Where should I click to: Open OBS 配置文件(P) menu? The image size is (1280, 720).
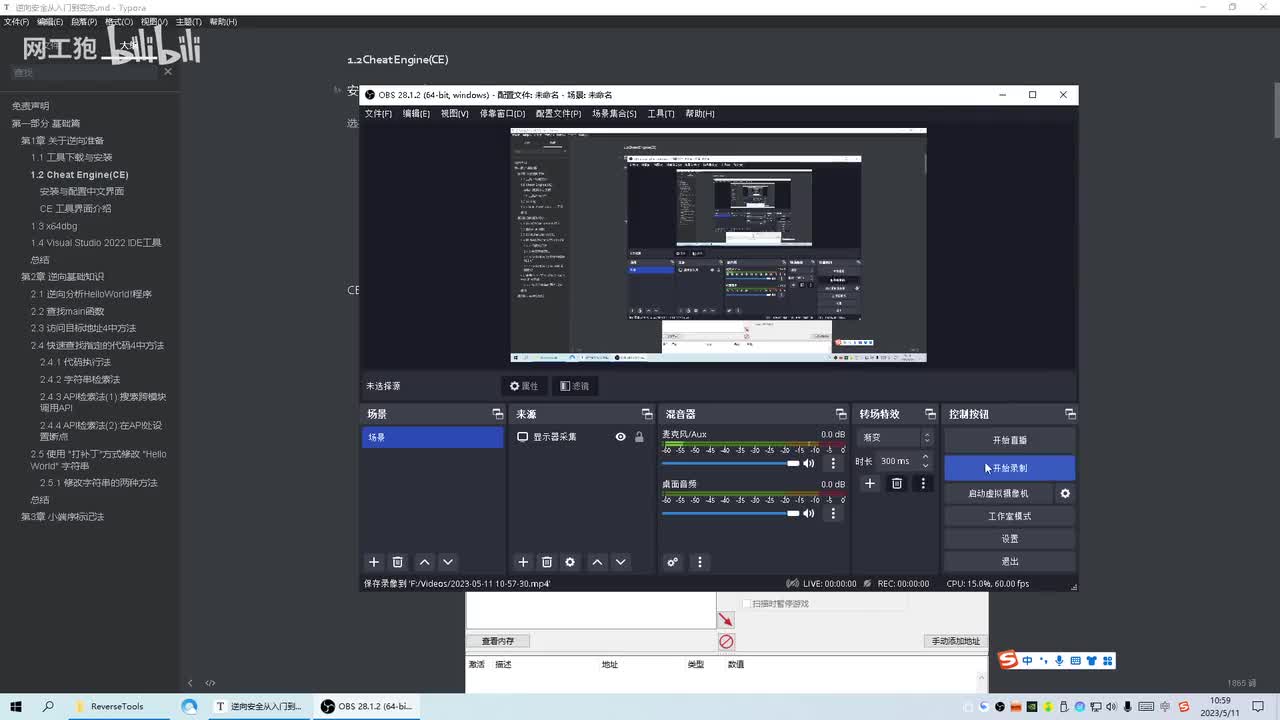[558, 114]
